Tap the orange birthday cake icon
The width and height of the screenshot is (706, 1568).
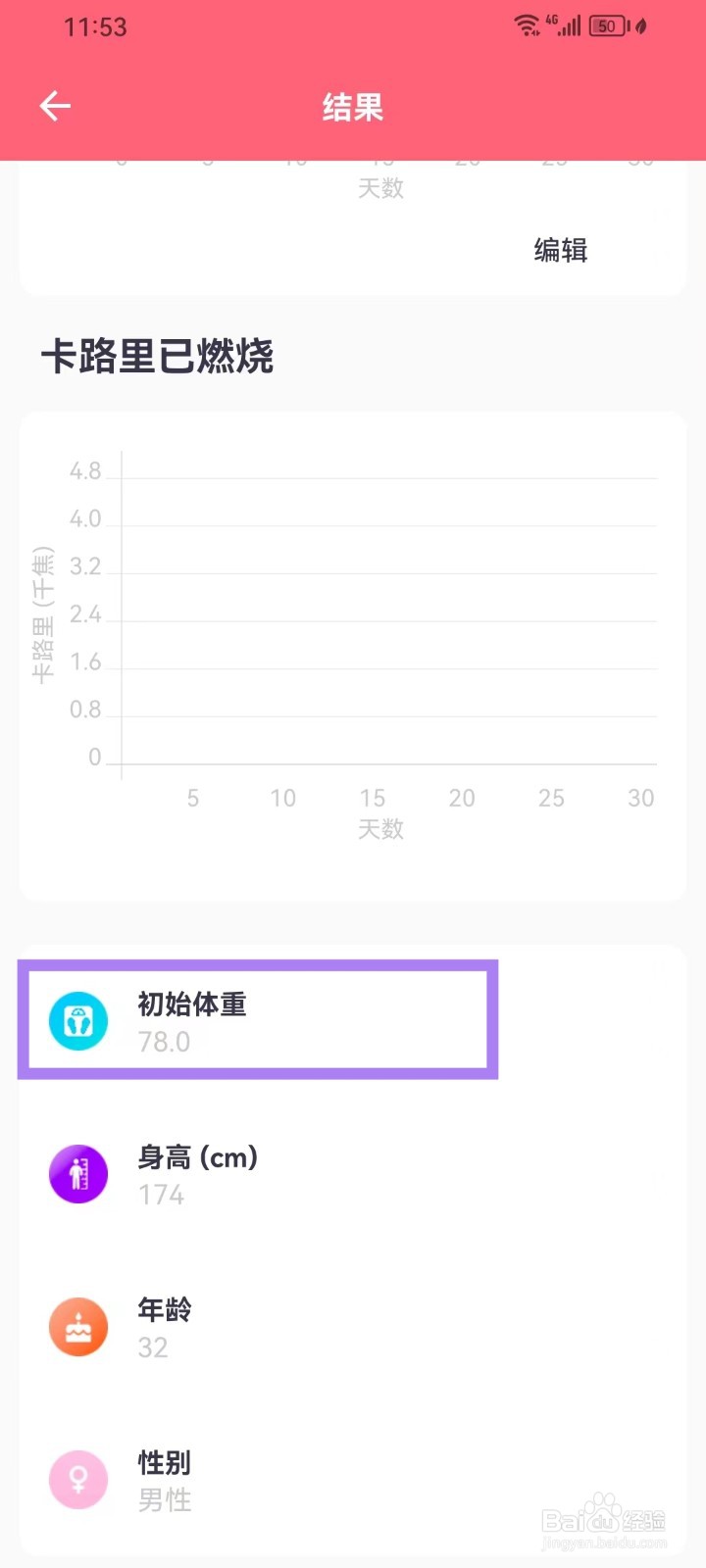(x=78, y=1327)
